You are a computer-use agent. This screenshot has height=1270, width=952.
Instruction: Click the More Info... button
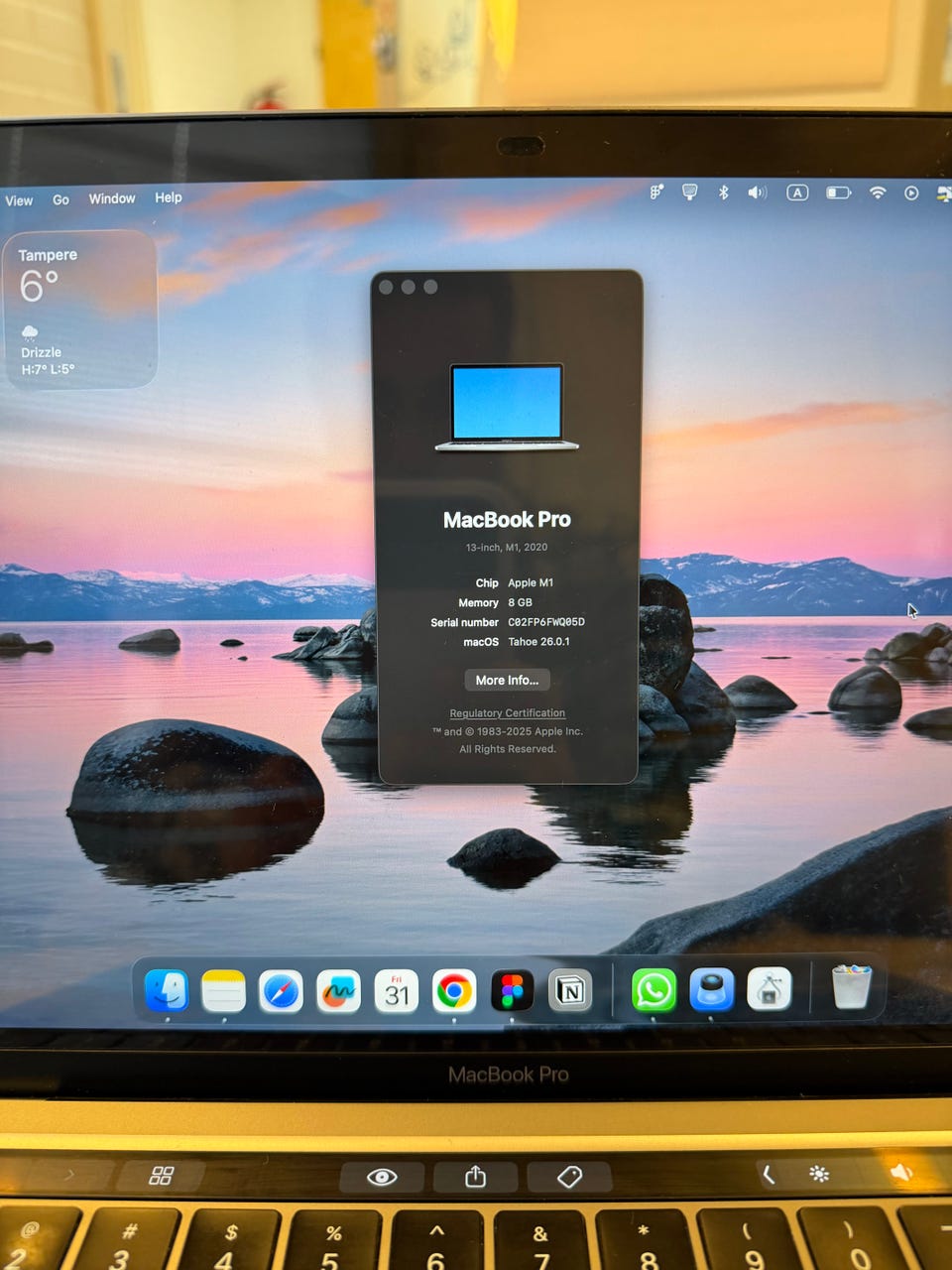[507, 680]
